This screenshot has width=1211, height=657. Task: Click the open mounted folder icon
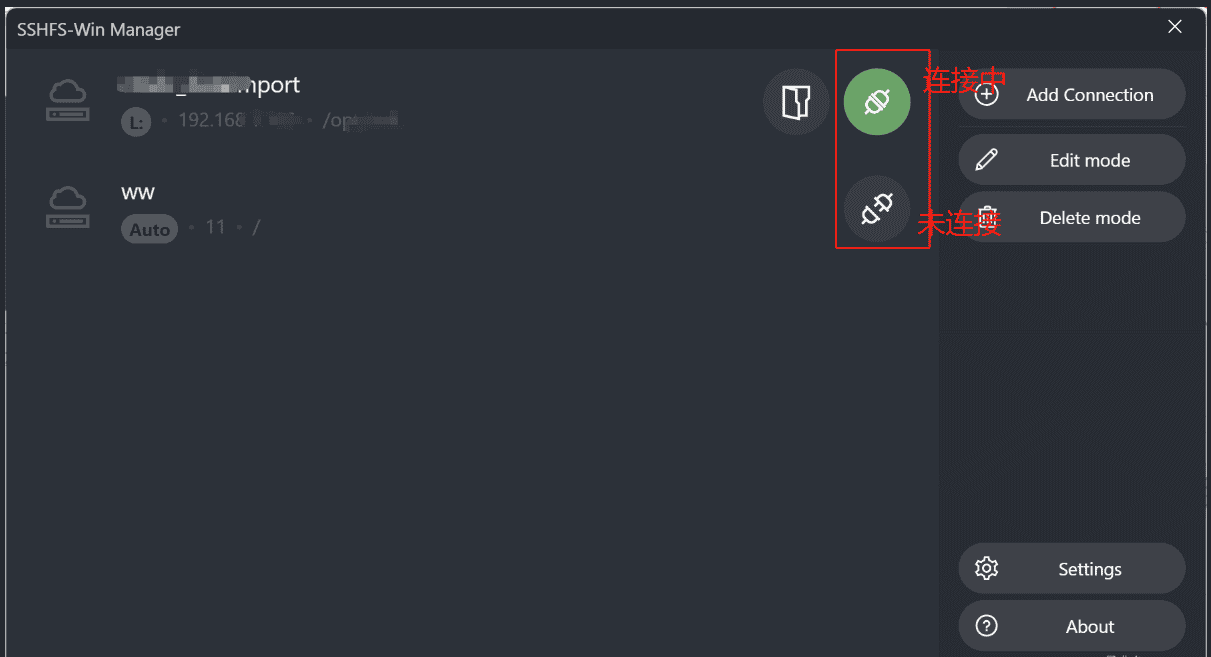795,101
